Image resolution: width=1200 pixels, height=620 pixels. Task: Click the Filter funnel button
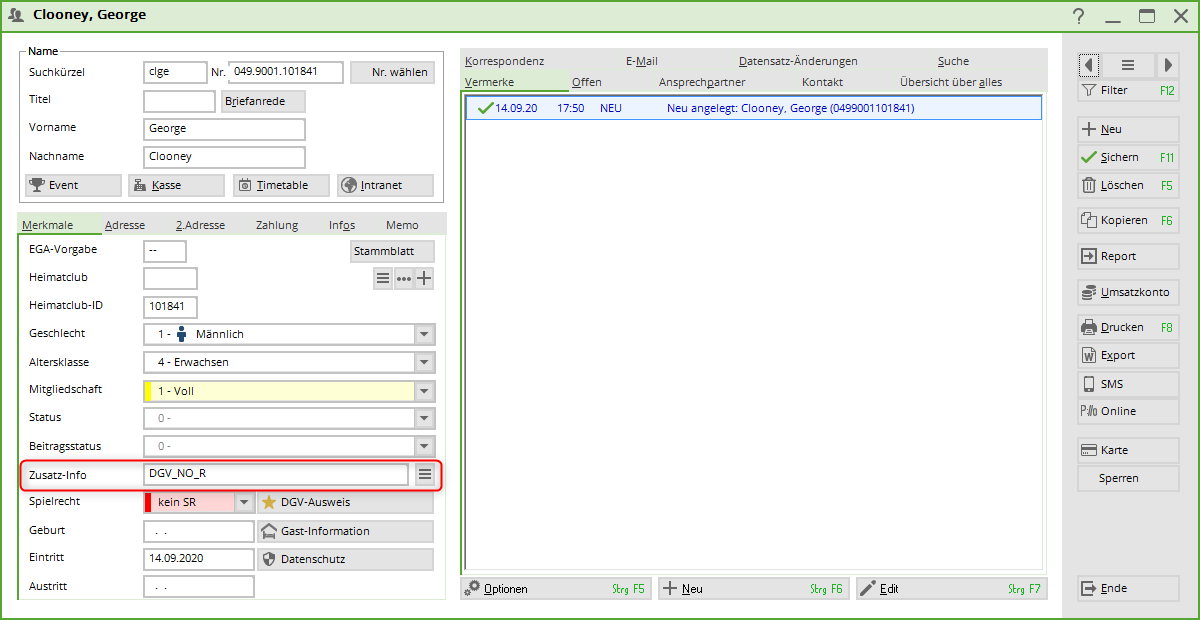coord(1127,90)
